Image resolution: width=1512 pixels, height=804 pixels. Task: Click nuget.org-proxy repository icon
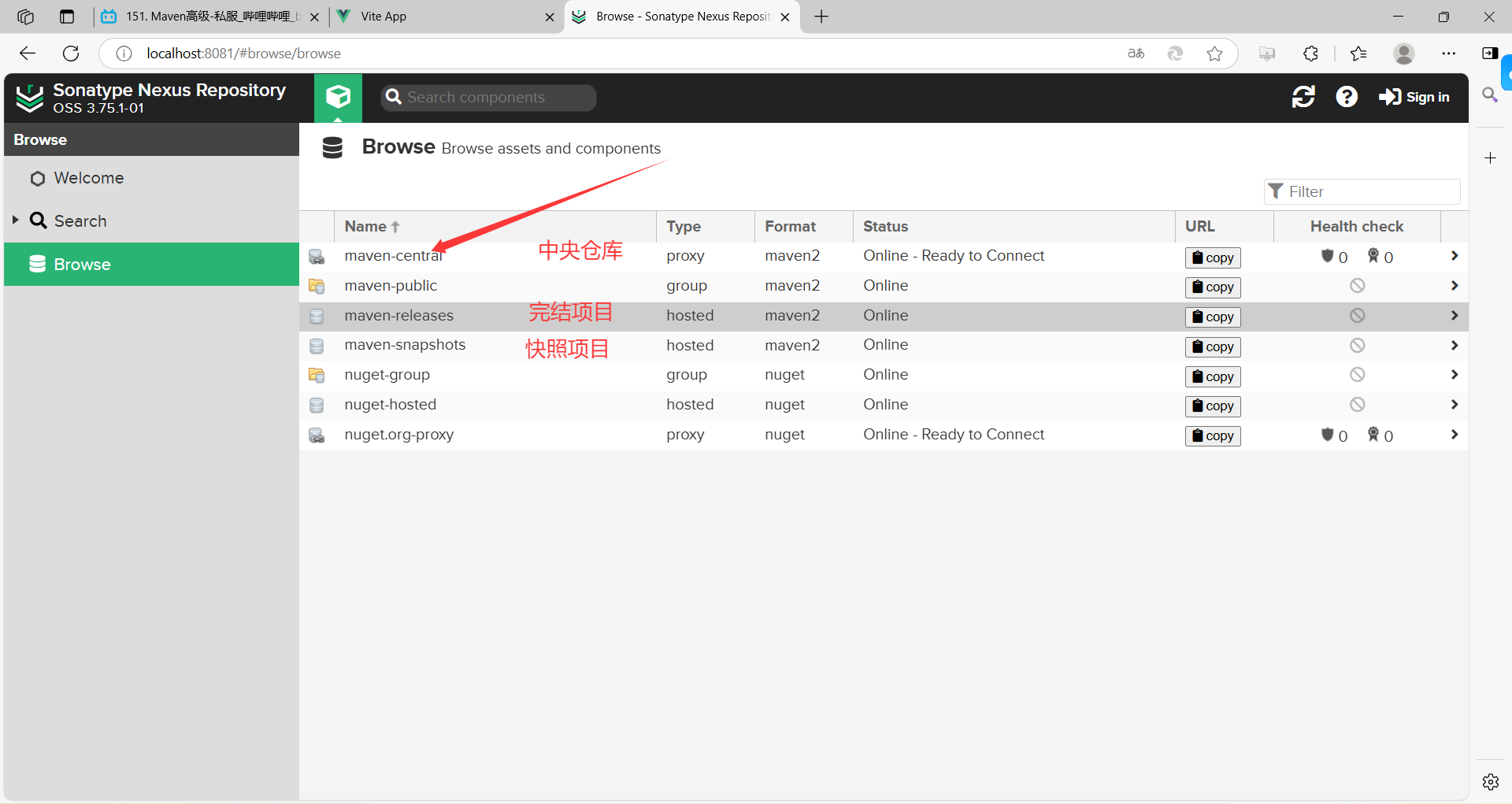317,435
